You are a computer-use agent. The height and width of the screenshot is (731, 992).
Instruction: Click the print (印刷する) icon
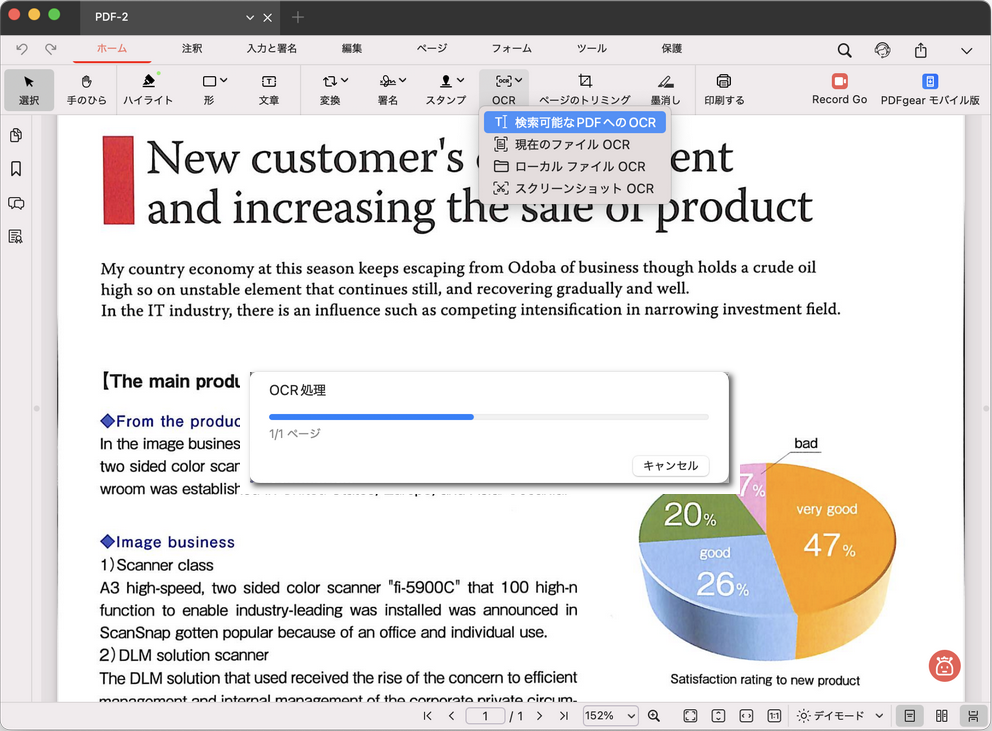click(724, 89)
